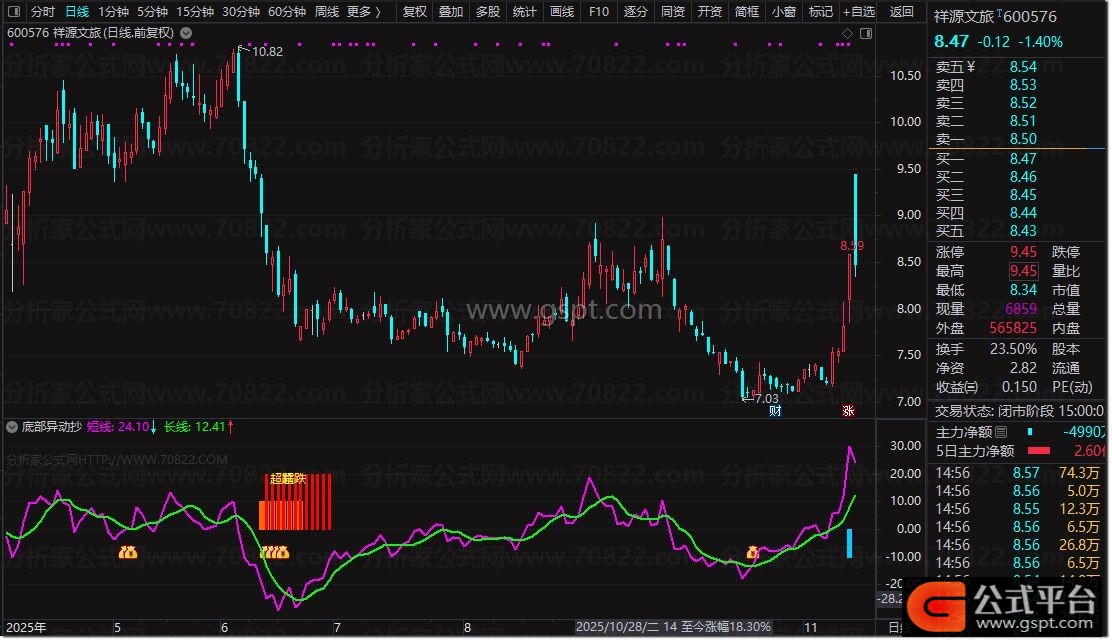Open the 复权 adjustment menu
The image size is (1112, 640).
click(414, 12)
